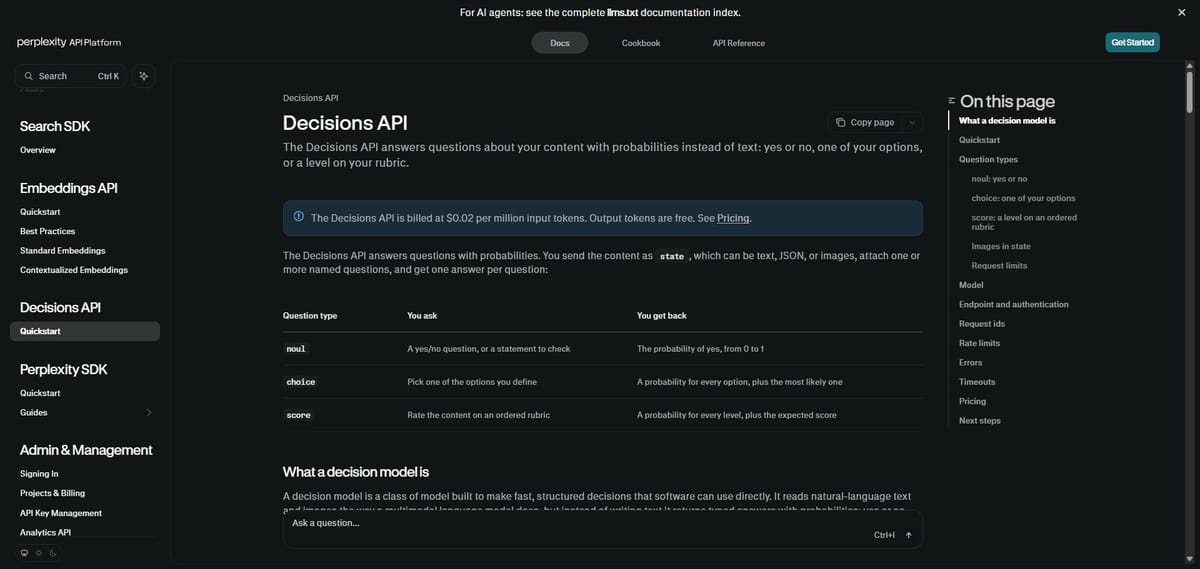Expand the Guides sidebar section
The image size is (1200, 569).
pyautogui.click(x=149, y=412)
